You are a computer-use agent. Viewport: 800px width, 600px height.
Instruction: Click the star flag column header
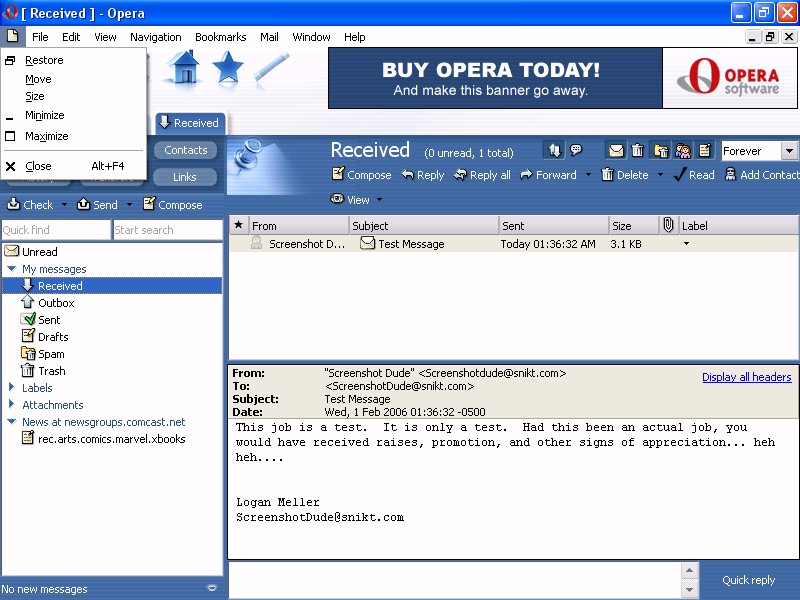(238, 225)
